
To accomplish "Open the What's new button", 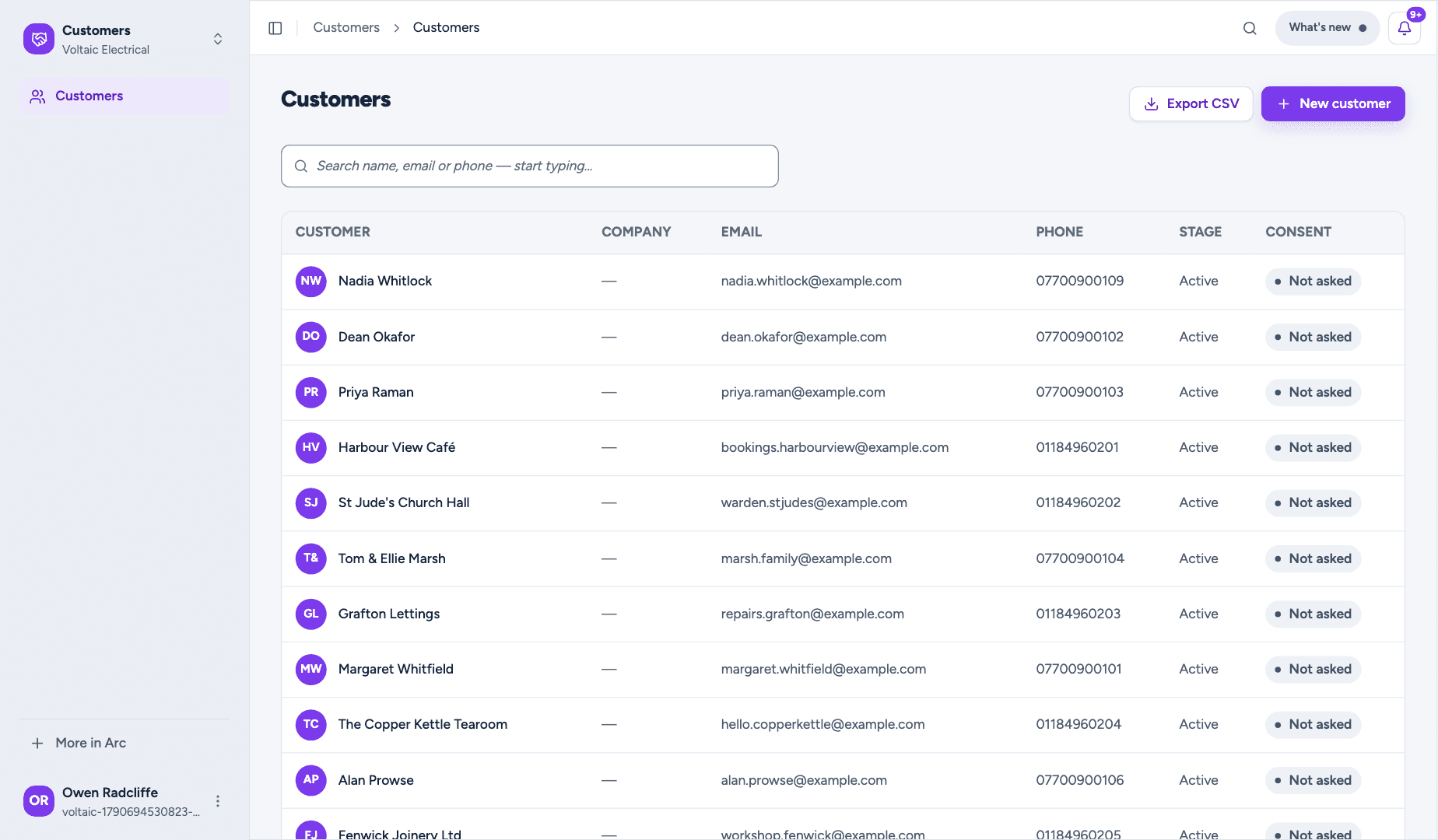I will (1328, 28).
